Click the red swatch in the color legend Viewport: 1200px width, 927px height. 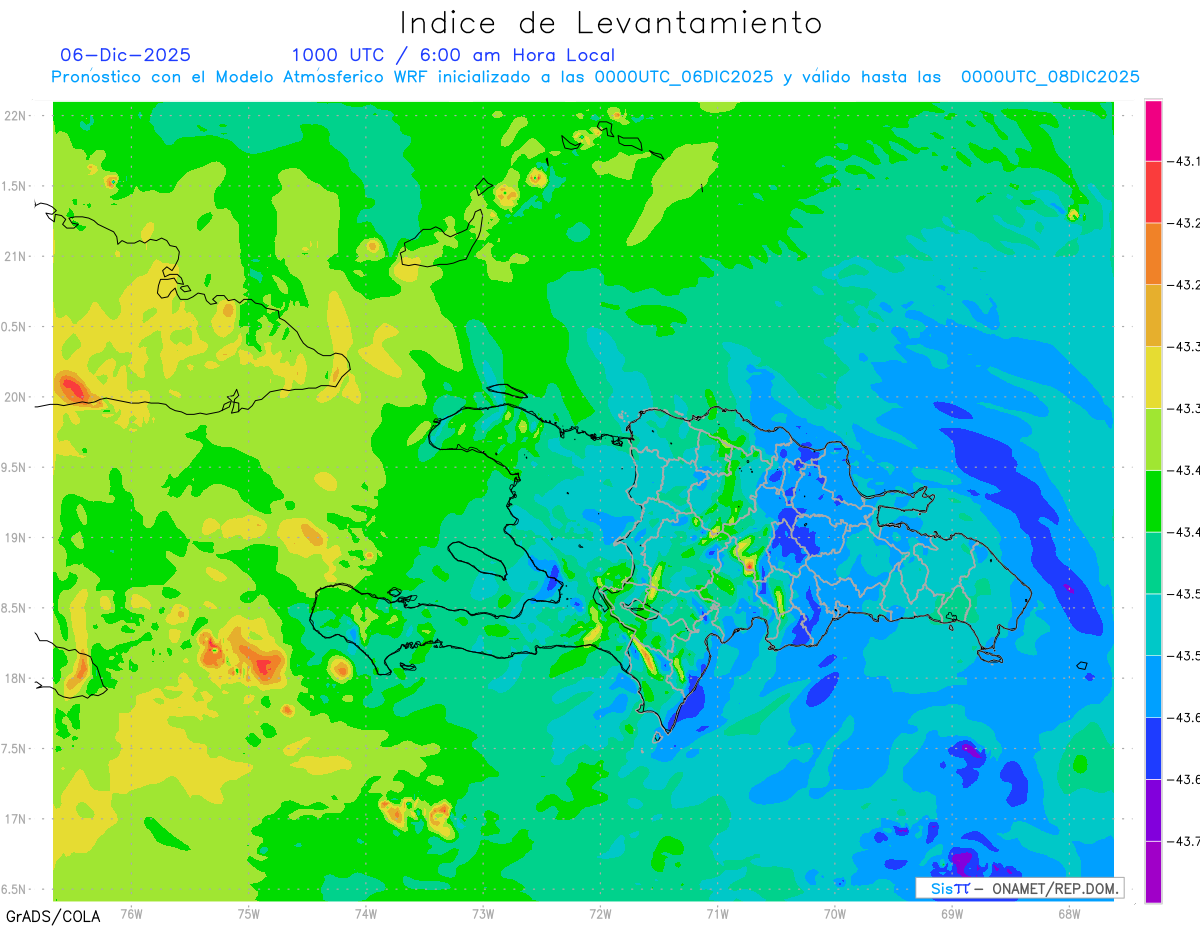click(1153, 192)
